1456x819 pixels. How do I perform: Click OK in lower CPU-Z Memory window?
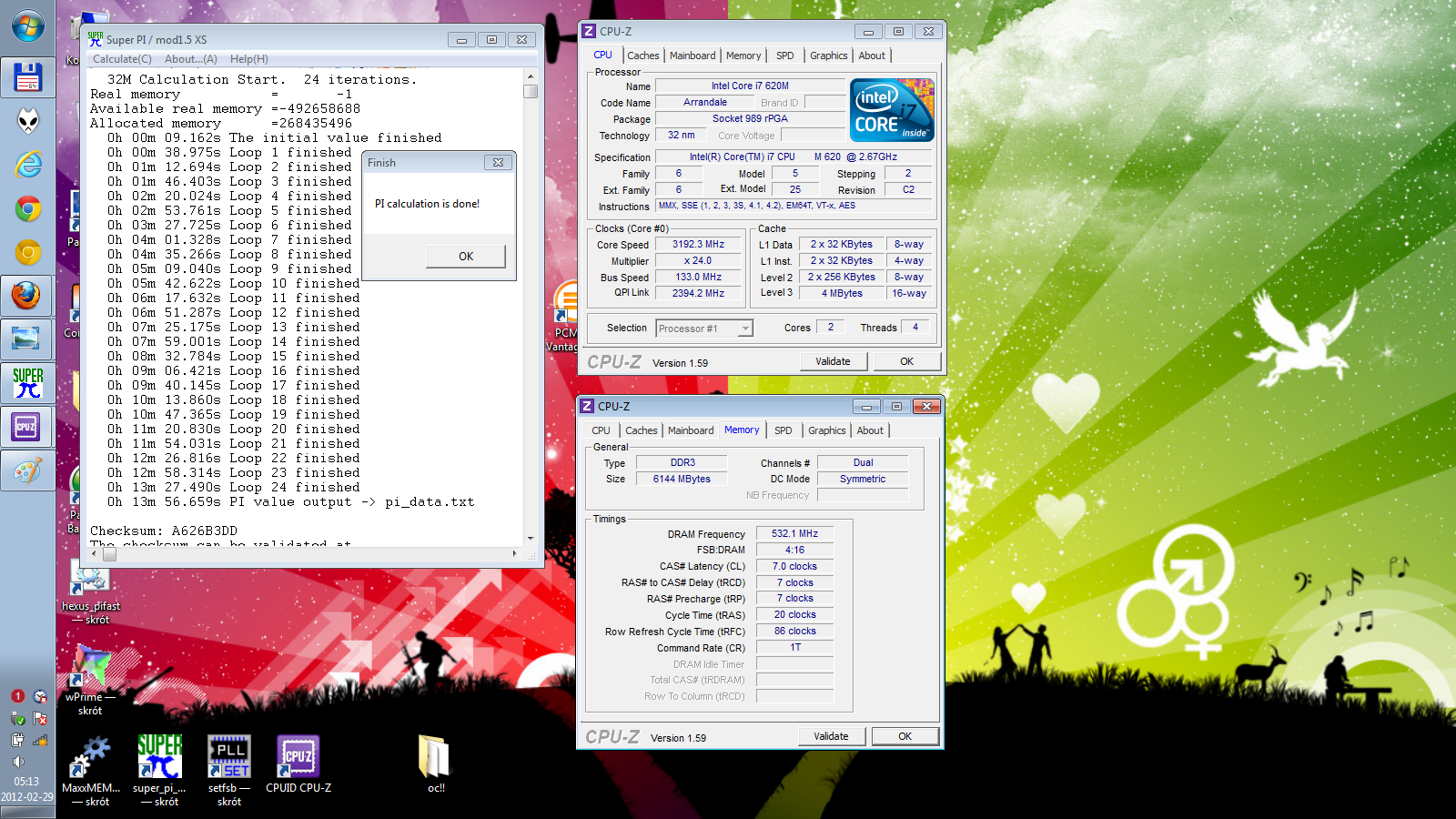click(x=905, y=736)
